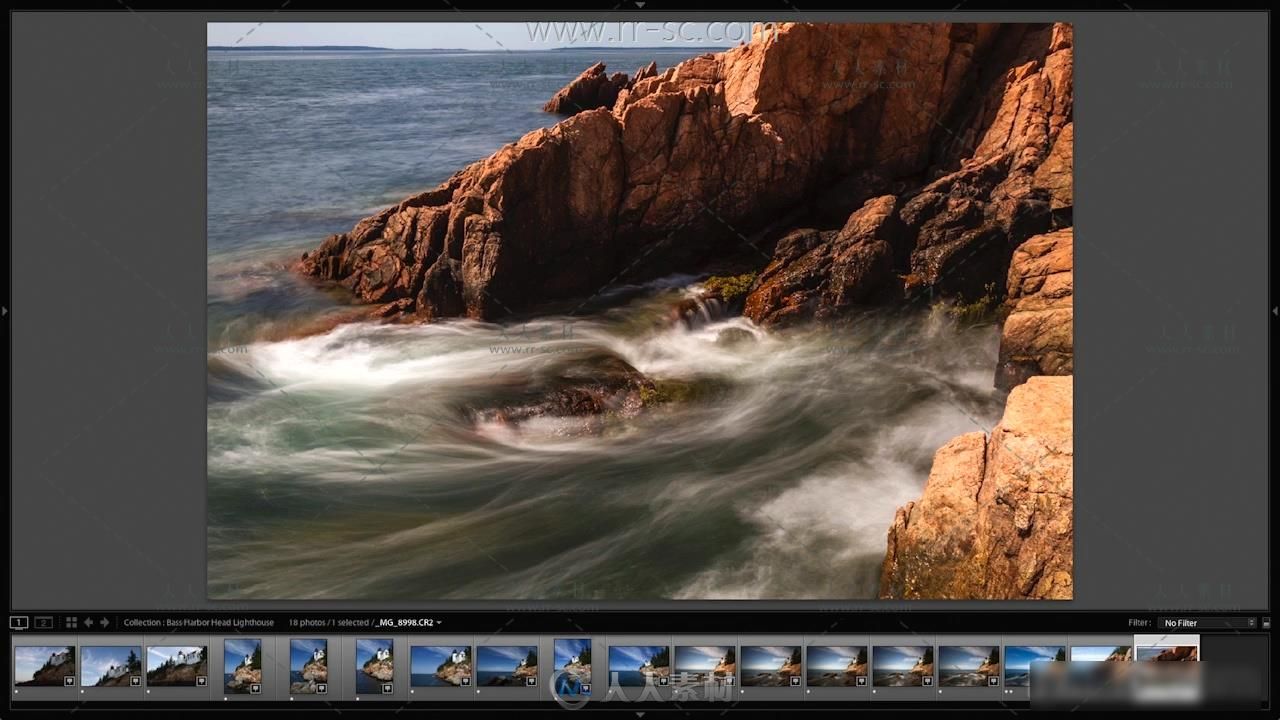Click collection badge on sixth filmstrip thumbnail

tap(387, 688)
